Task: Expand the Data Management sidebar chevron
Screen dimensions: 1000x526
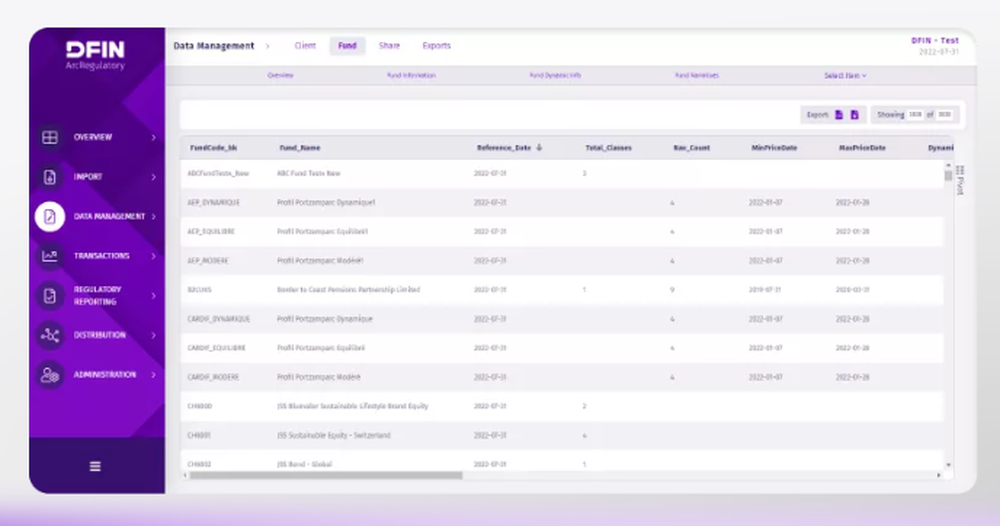Action: pyautogui.click(x=154, y=216)
